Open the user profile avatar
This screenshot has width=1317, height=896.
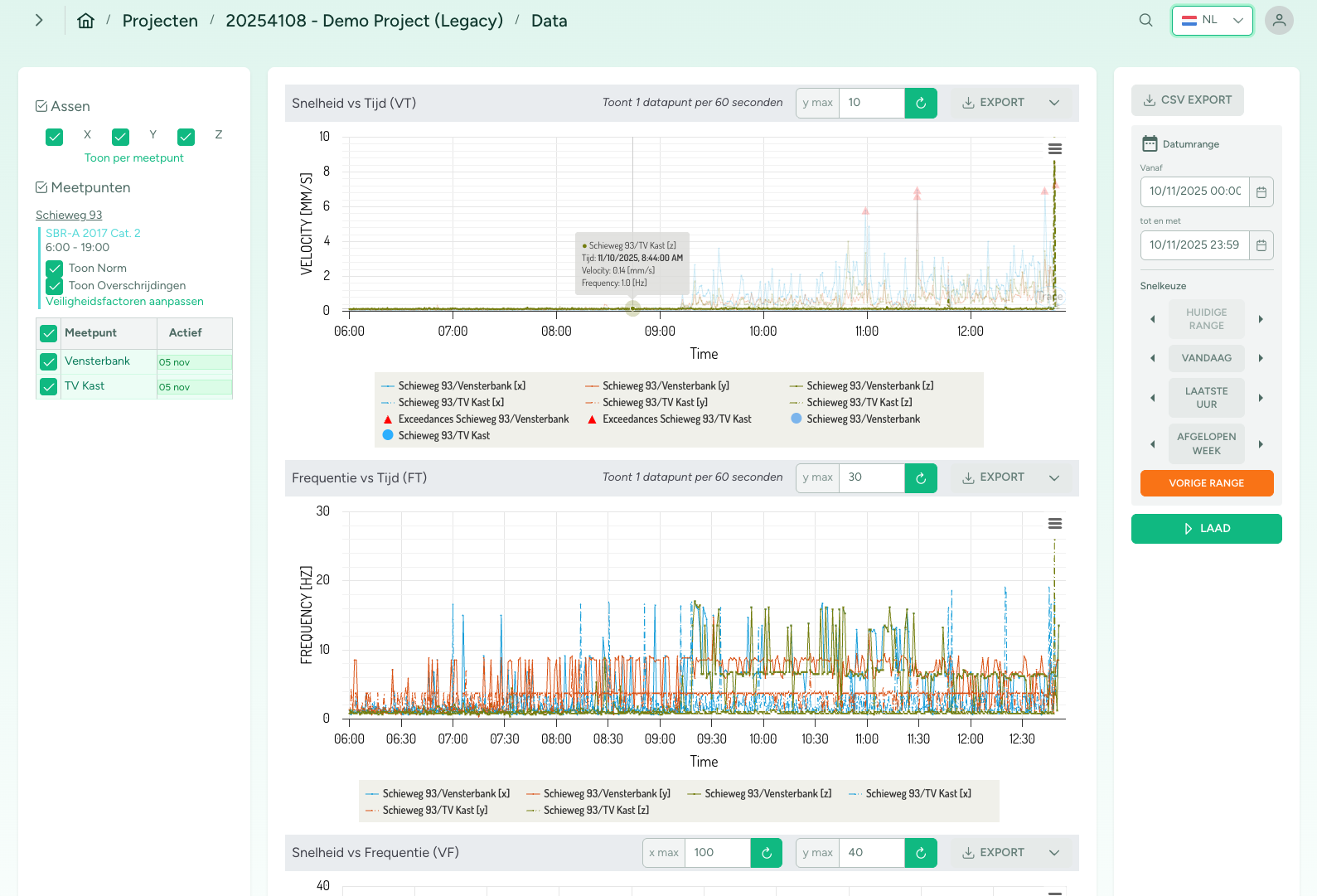pyautogui.click(x=1279, y=21)
